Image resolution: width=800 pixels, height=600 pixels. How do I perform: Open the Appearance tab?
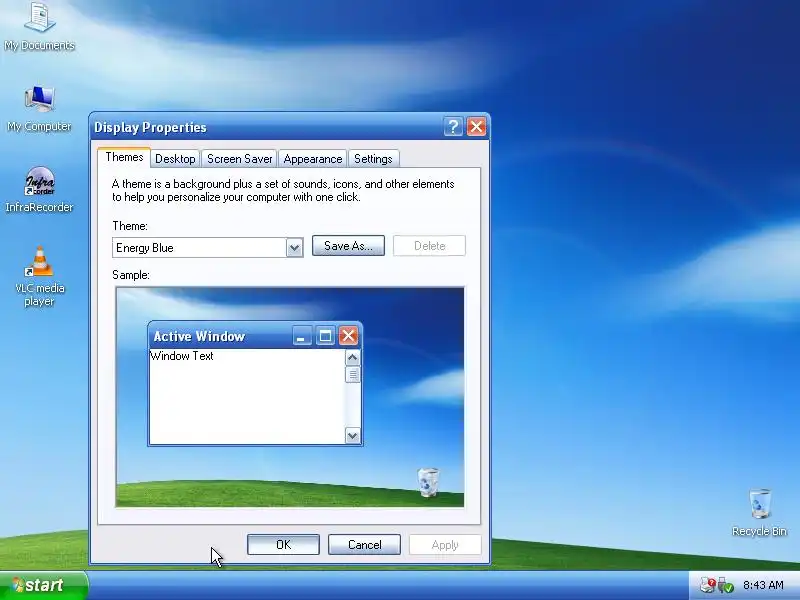(x=313, y=159)
